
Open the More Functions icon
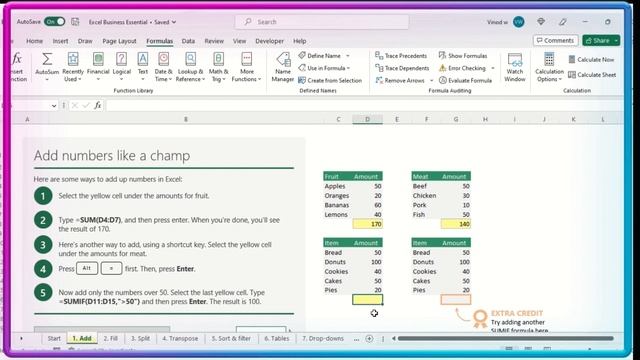click(x=247, y=59)
